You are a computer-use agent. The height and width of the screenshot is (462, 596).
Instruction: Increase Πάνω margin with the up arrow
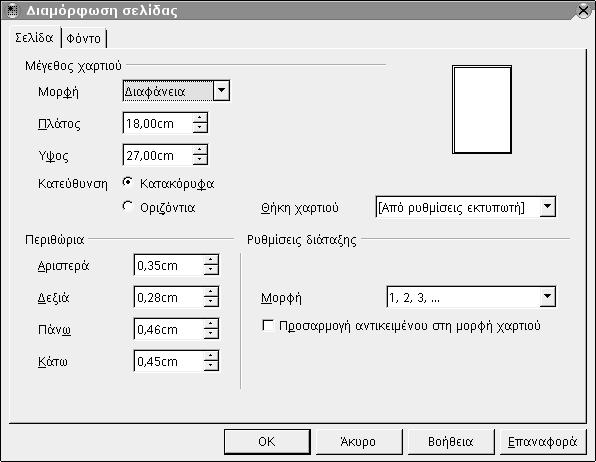[x=211, y=324]
